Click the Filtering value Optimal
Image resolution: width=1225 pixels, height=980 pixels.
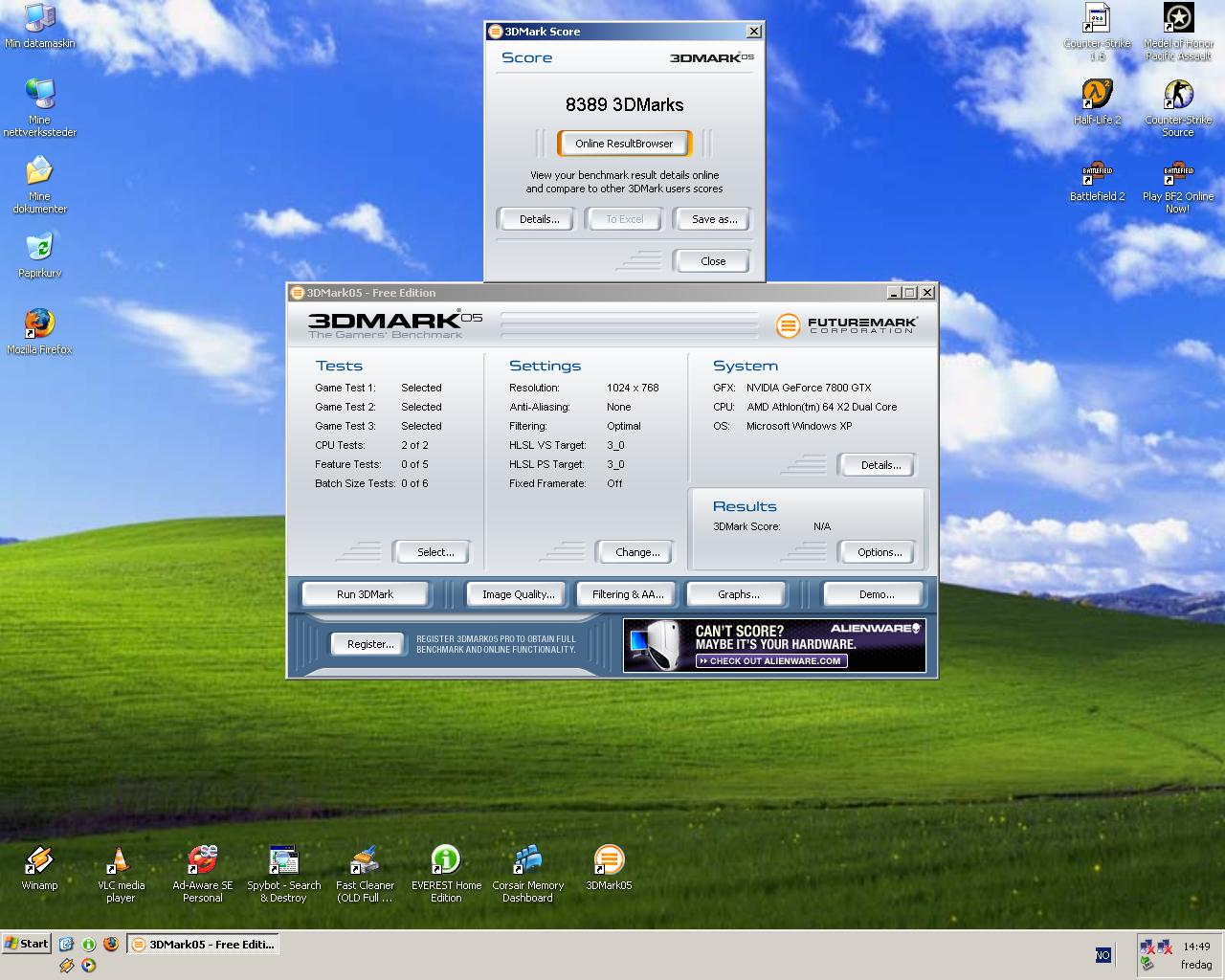pyautogui.click(x=624, y=426)
